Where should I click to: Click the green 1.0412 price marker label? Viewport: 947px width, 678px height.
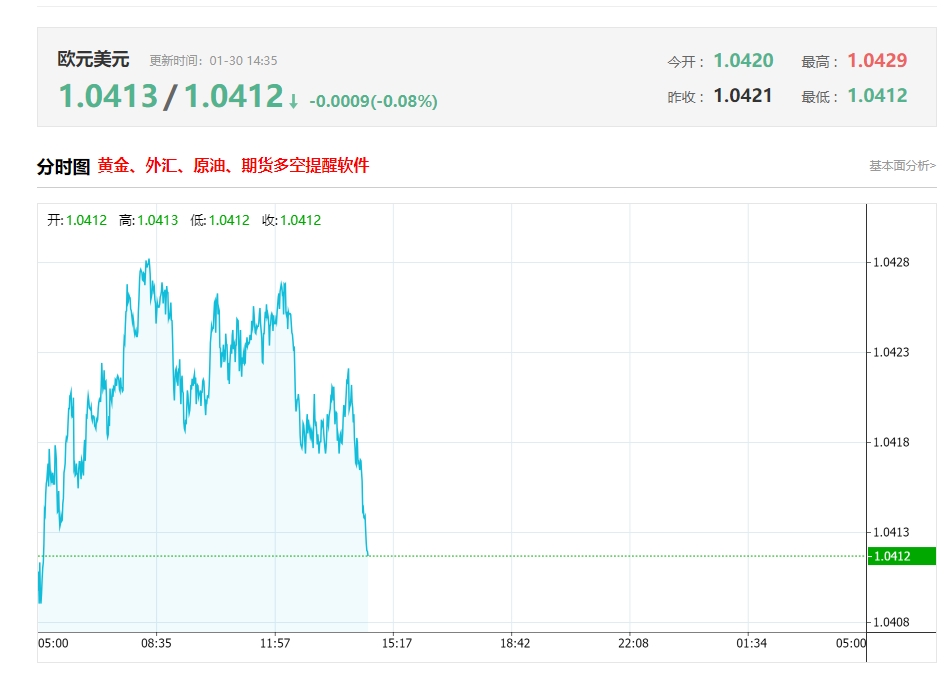[901, 556]
